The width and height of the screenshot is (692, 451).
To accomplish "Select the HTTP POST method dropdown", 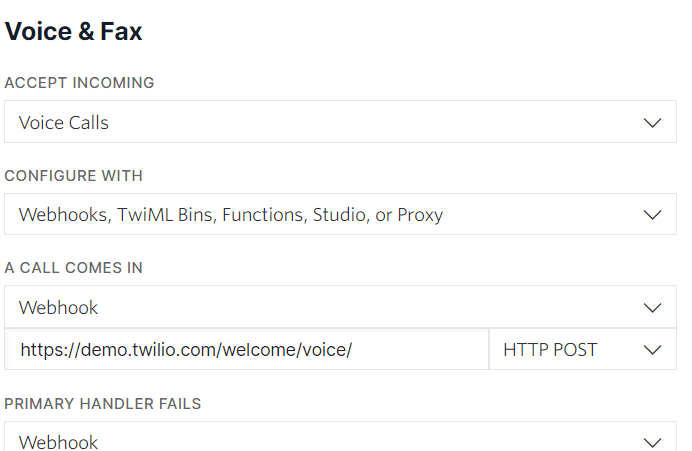I will [582, 350].
